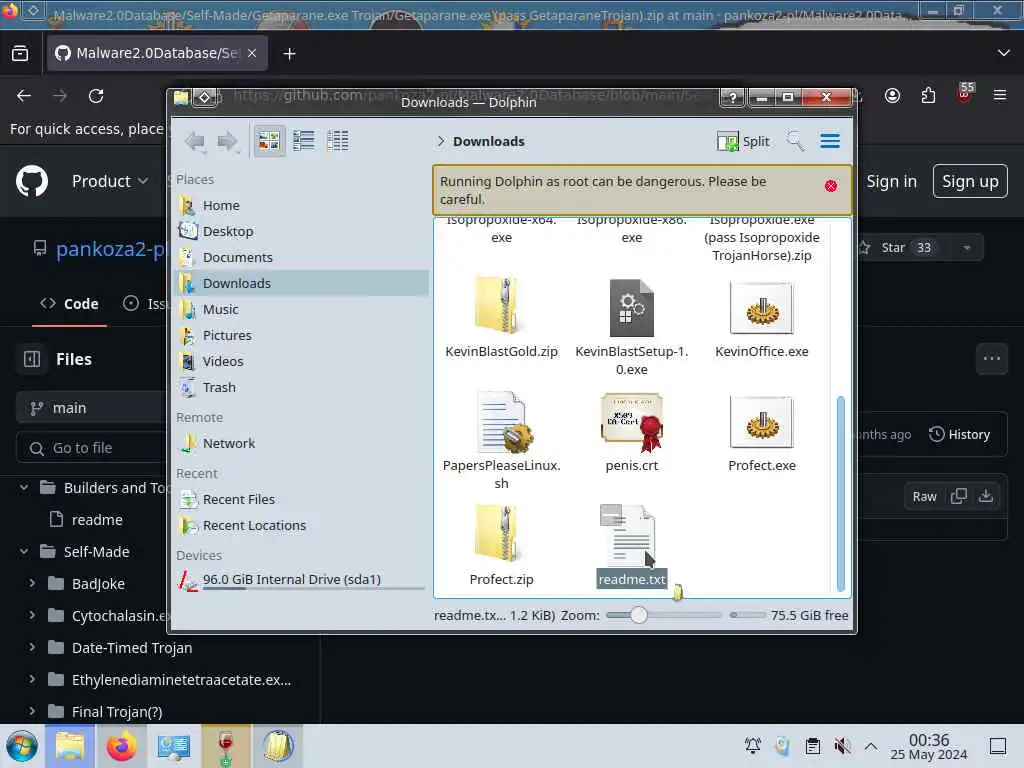Open Pictures in Places panel

[x=302, y=335]
